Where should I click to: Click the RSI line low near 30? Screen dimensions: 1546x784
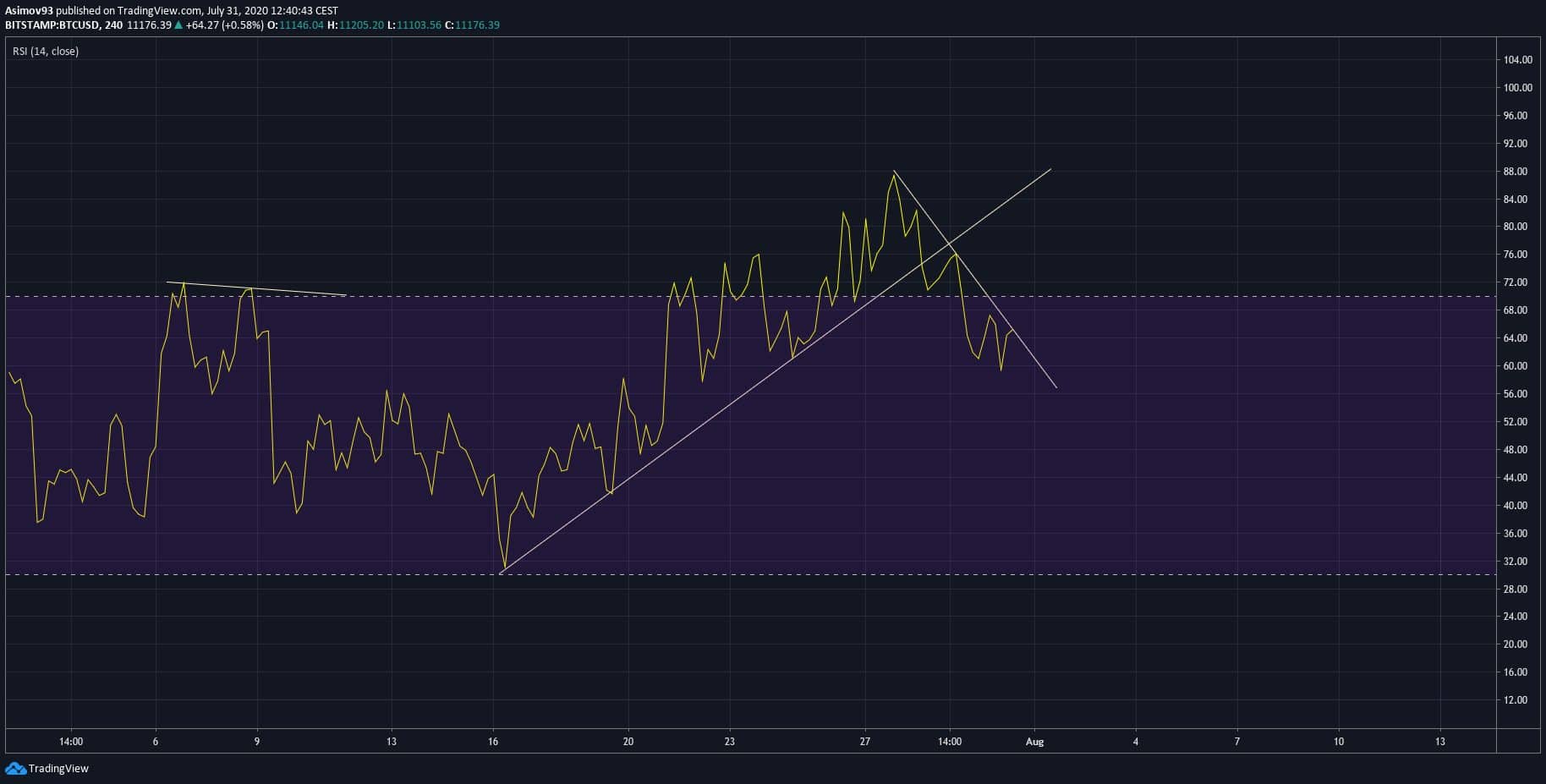504,567
